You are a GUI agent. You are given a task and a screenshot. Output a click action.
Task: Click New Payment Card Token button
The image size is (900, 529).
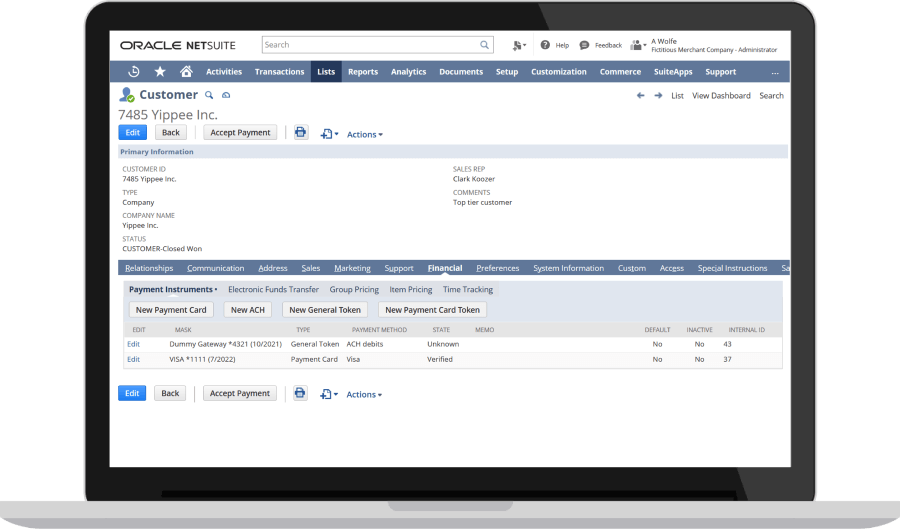(x=432, y=310)
